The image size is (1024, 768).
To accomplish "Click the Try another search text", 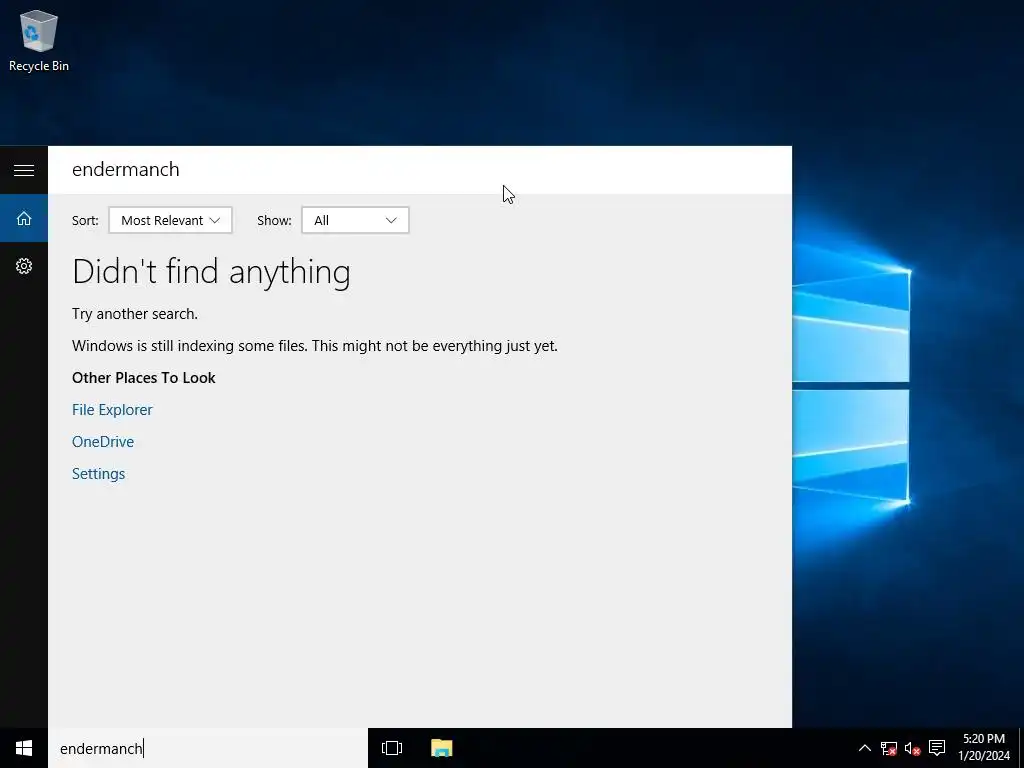I will click(x=135, y=313).
